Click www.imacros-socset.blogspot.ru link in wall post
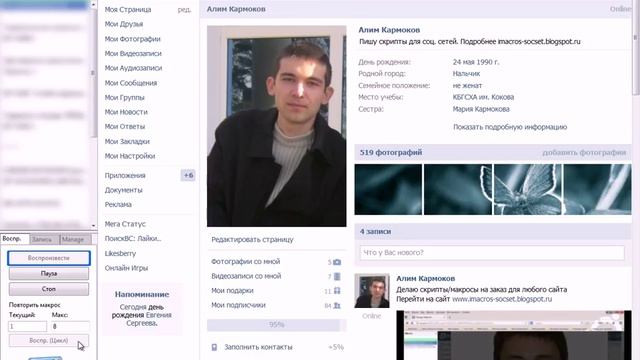The width and height of the screenshot is (640, 360). [502, 299]
